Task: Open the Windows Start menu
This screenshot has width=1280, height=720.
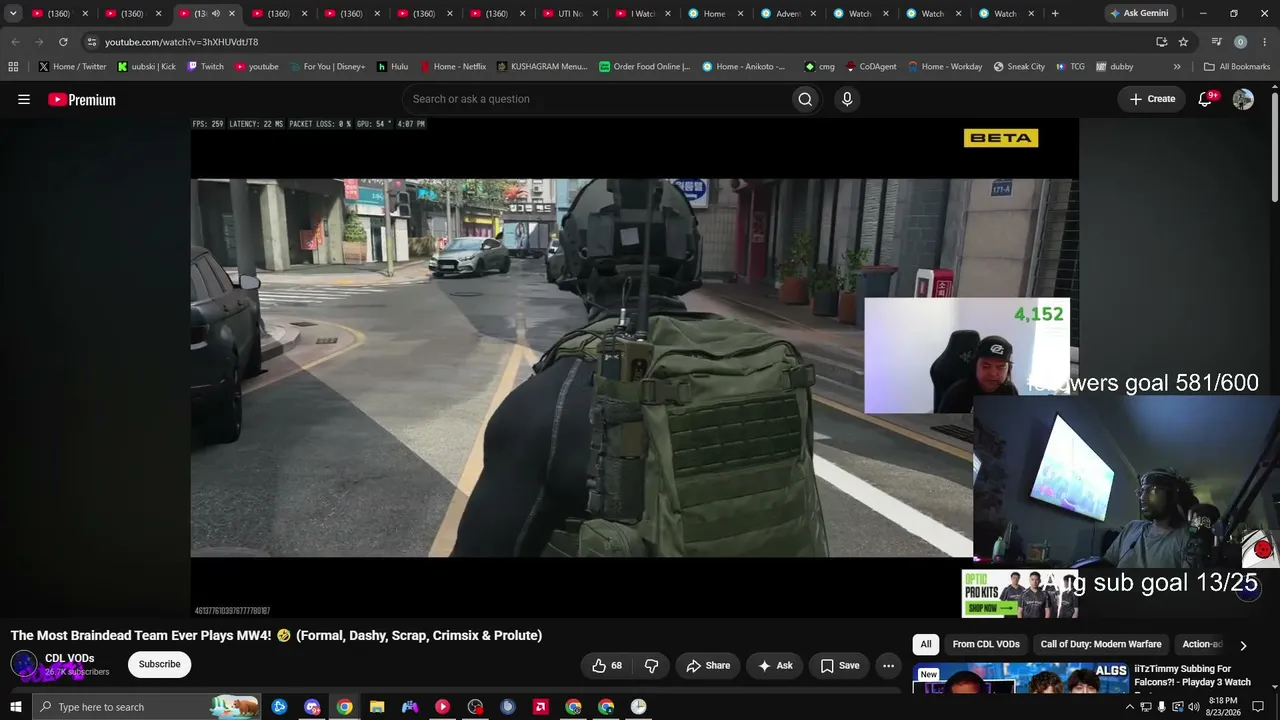Action: coord(15,707)
